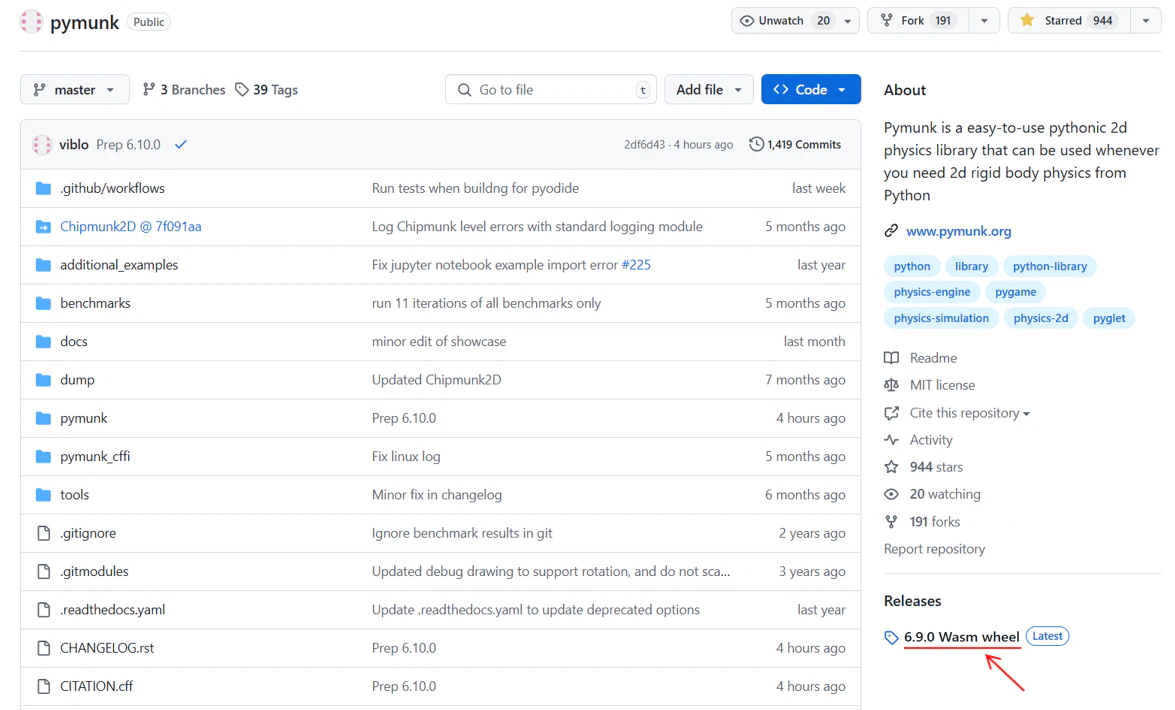1175x710 pixels.
Task: Open 1,419 Commits history
Action: click(795, 144)
